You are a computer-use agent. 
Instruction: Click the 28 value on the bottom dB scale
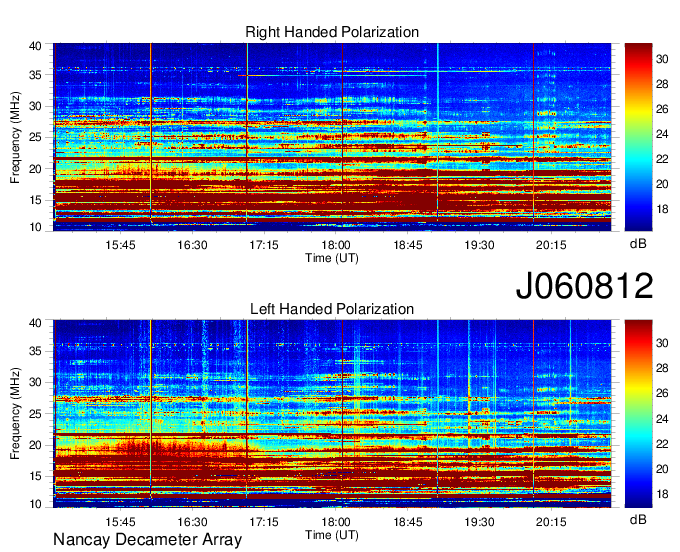pyautogui.click(x=662, y=369)
